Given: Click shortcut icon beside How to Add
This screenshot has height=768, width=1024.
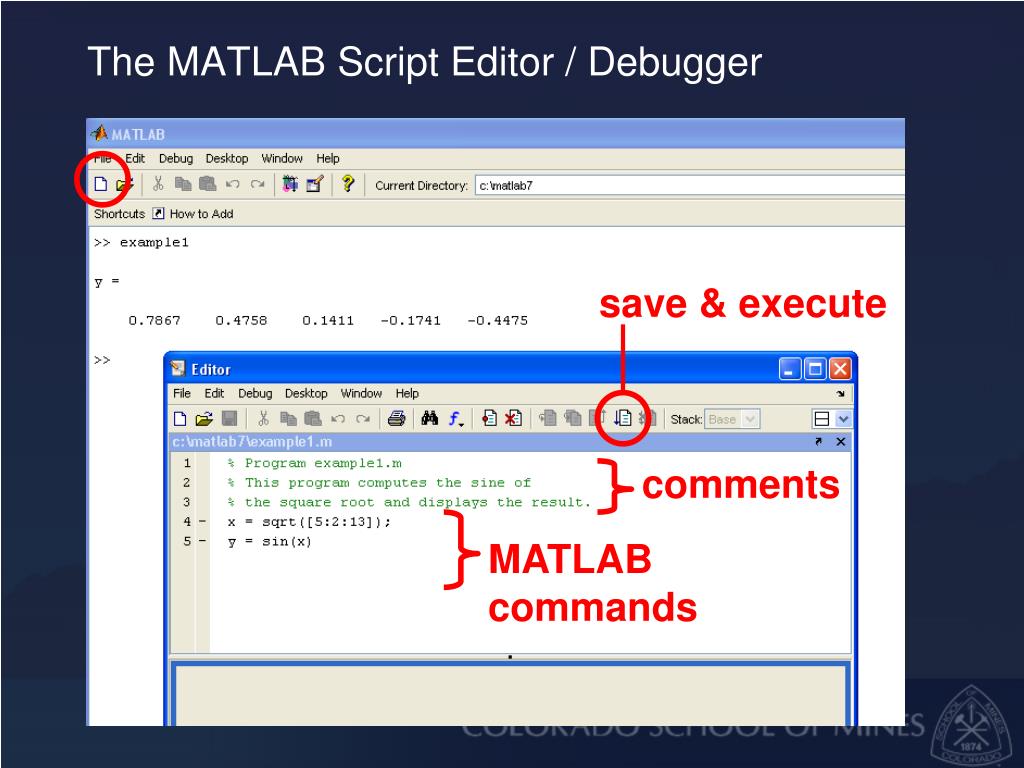Looking at the screenshot, I should 158,214.
